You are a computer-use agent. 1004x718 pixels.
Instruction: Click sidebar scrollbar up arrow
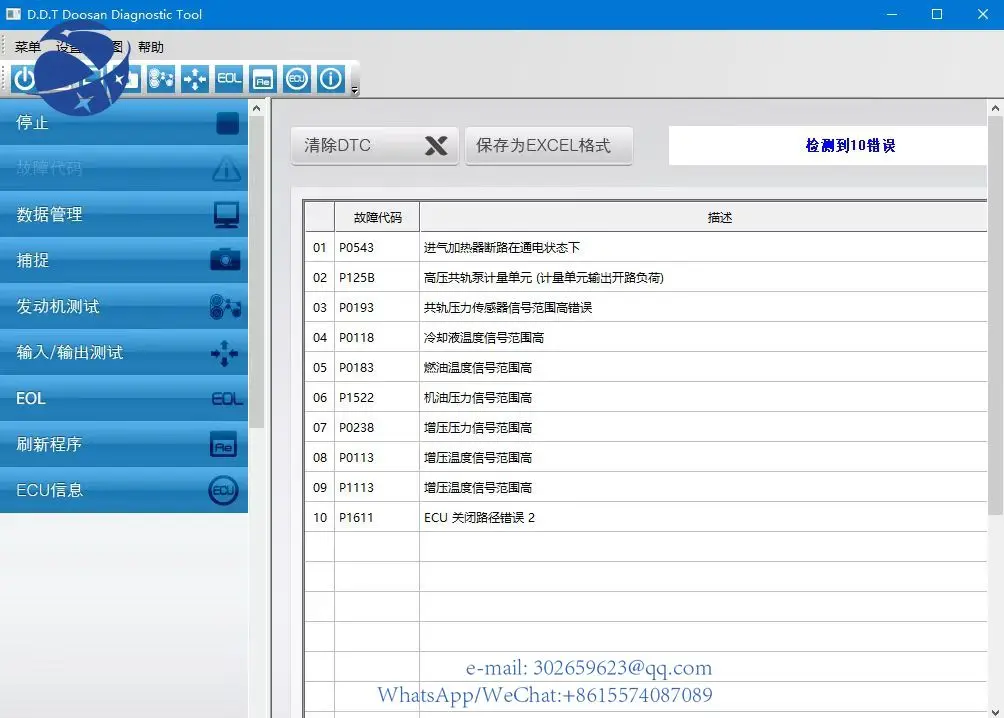tap(256, 108)
